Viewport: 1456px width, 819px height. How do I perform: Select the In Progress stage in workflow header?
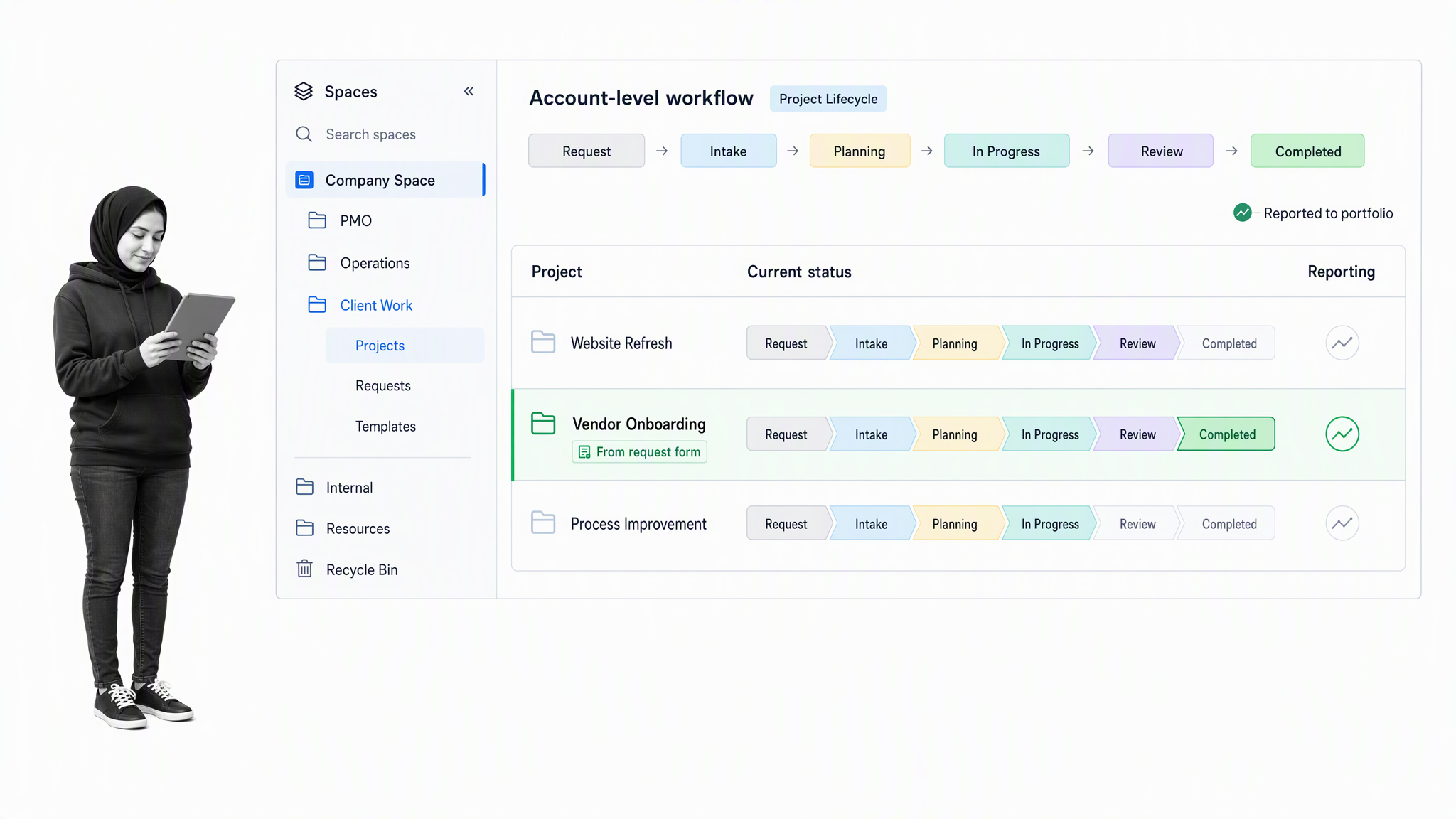pyautogui.click(x=1006, y=151)
